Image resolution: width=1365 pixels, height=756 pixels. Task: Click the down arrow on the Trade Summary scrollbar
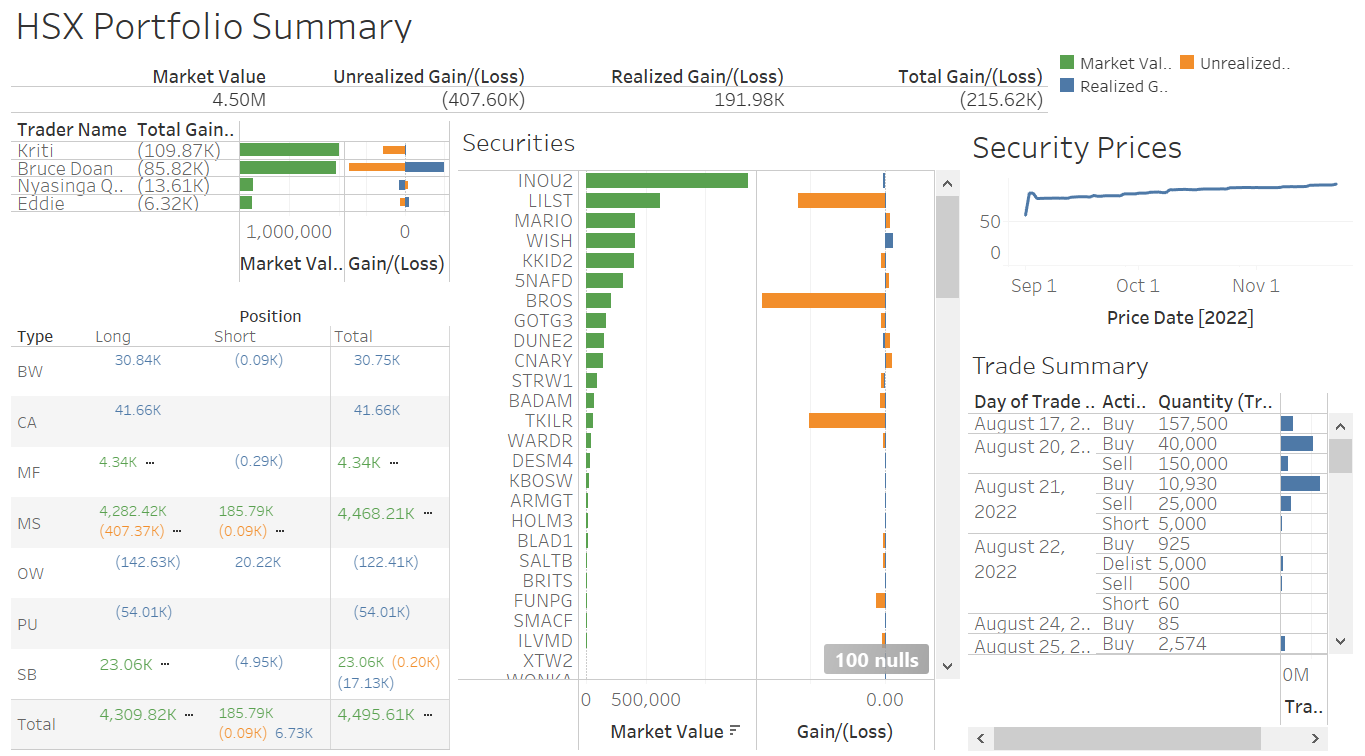click(x=1341, y=641)
